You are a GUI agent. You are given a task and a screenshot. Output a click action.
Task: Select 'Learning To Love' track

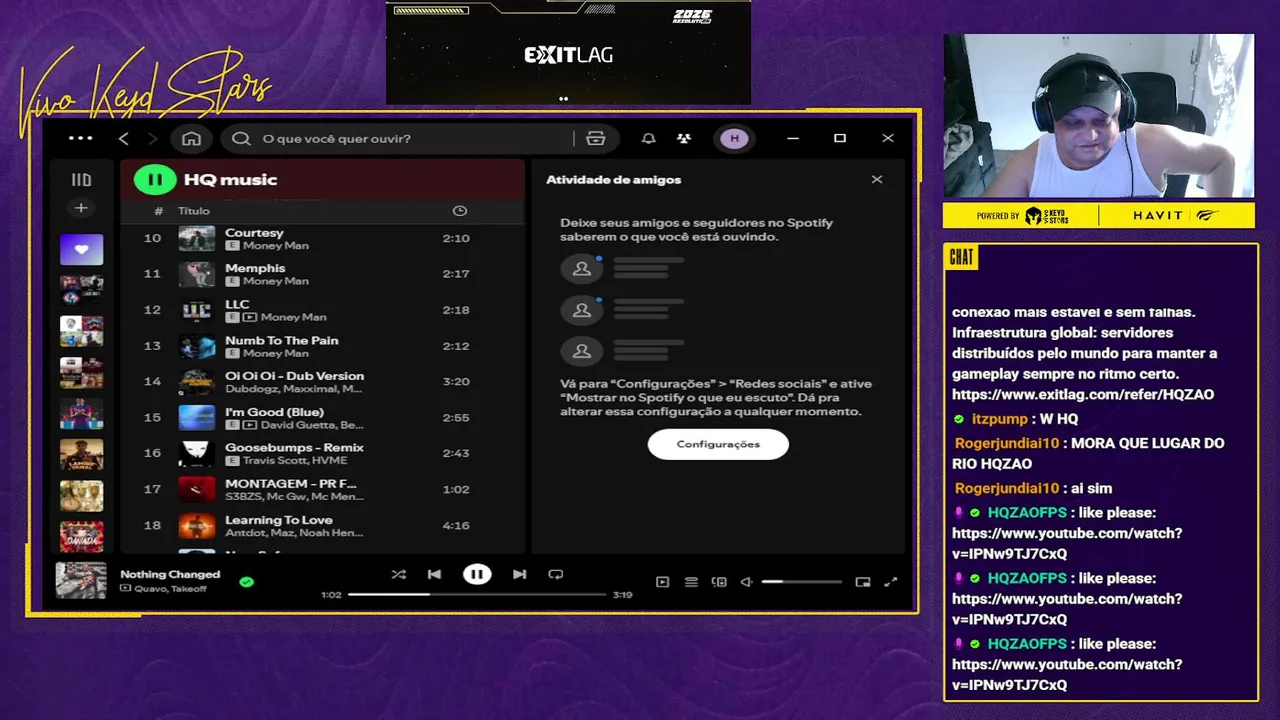(322, 525)
